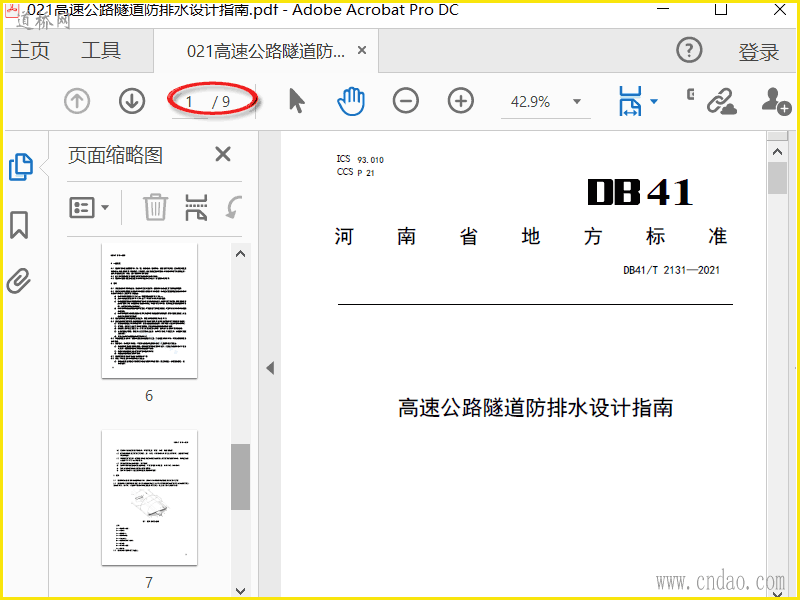Screen dimensions: 800x600
Task: Click the 登录 sign-in button
Action: pyautogui.click(x=758, y=52)
